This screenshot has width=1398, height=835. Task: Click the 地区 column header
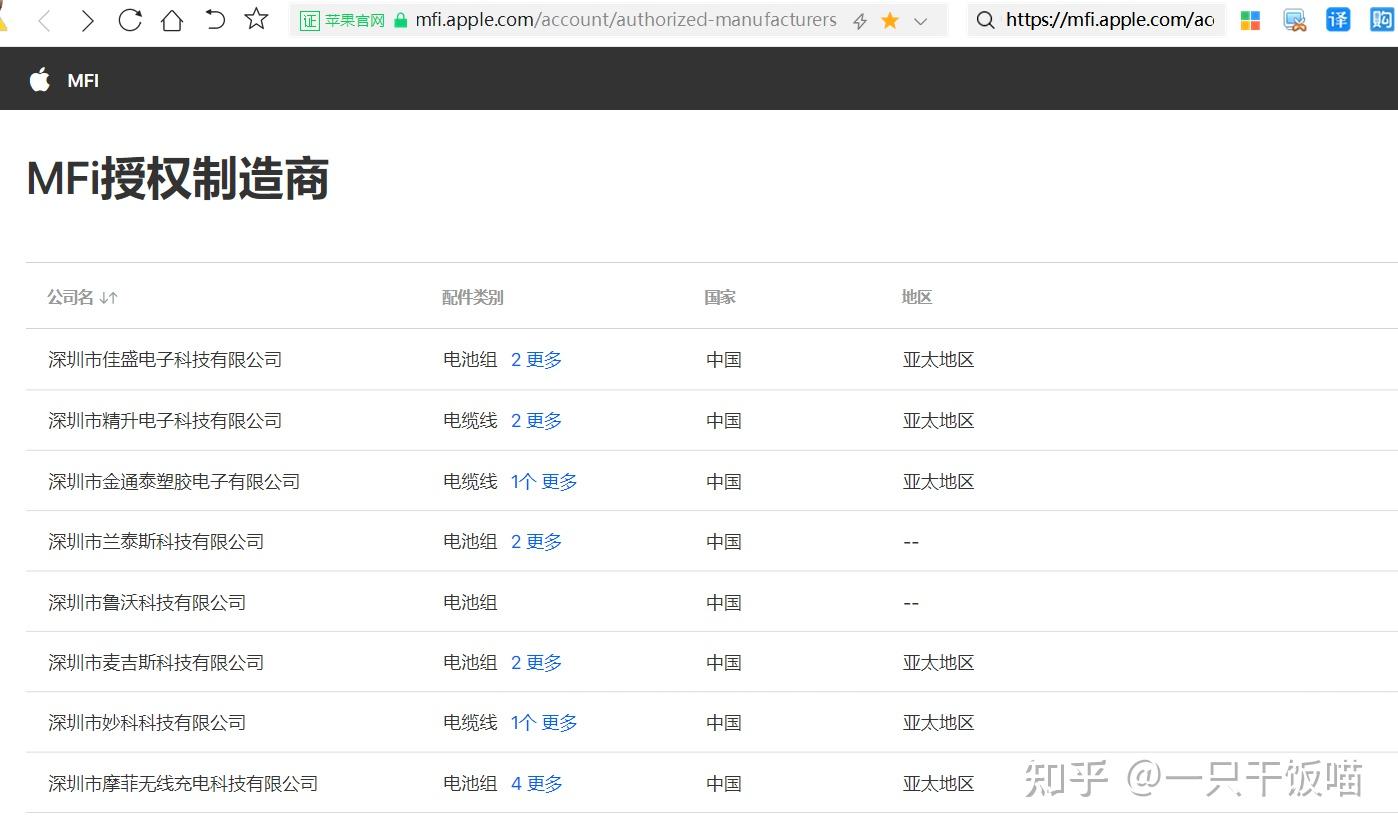[x=917, y=297]
